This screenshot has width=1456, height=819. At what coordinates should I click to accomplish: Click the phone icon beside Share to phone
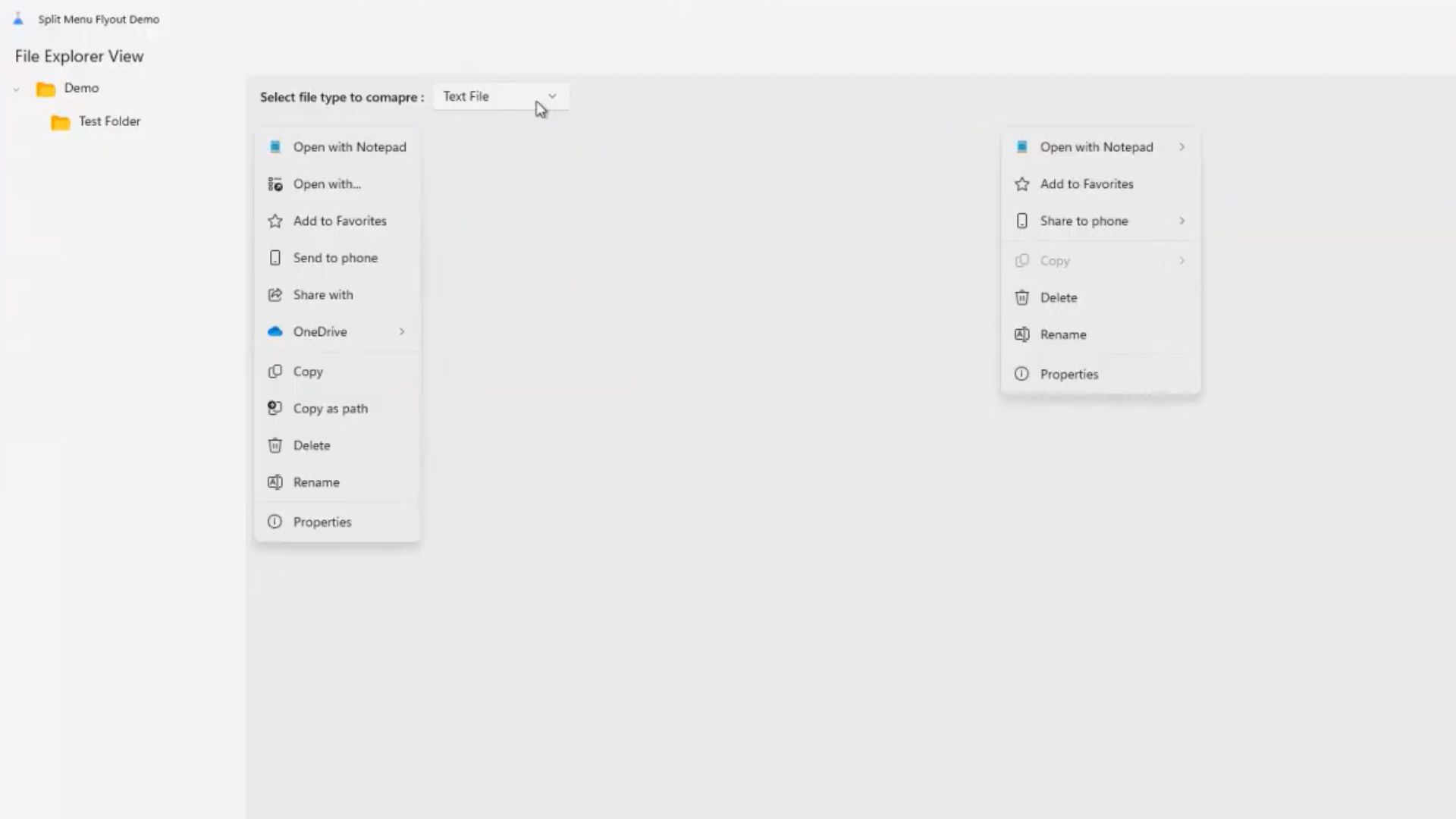[1022, 221]
